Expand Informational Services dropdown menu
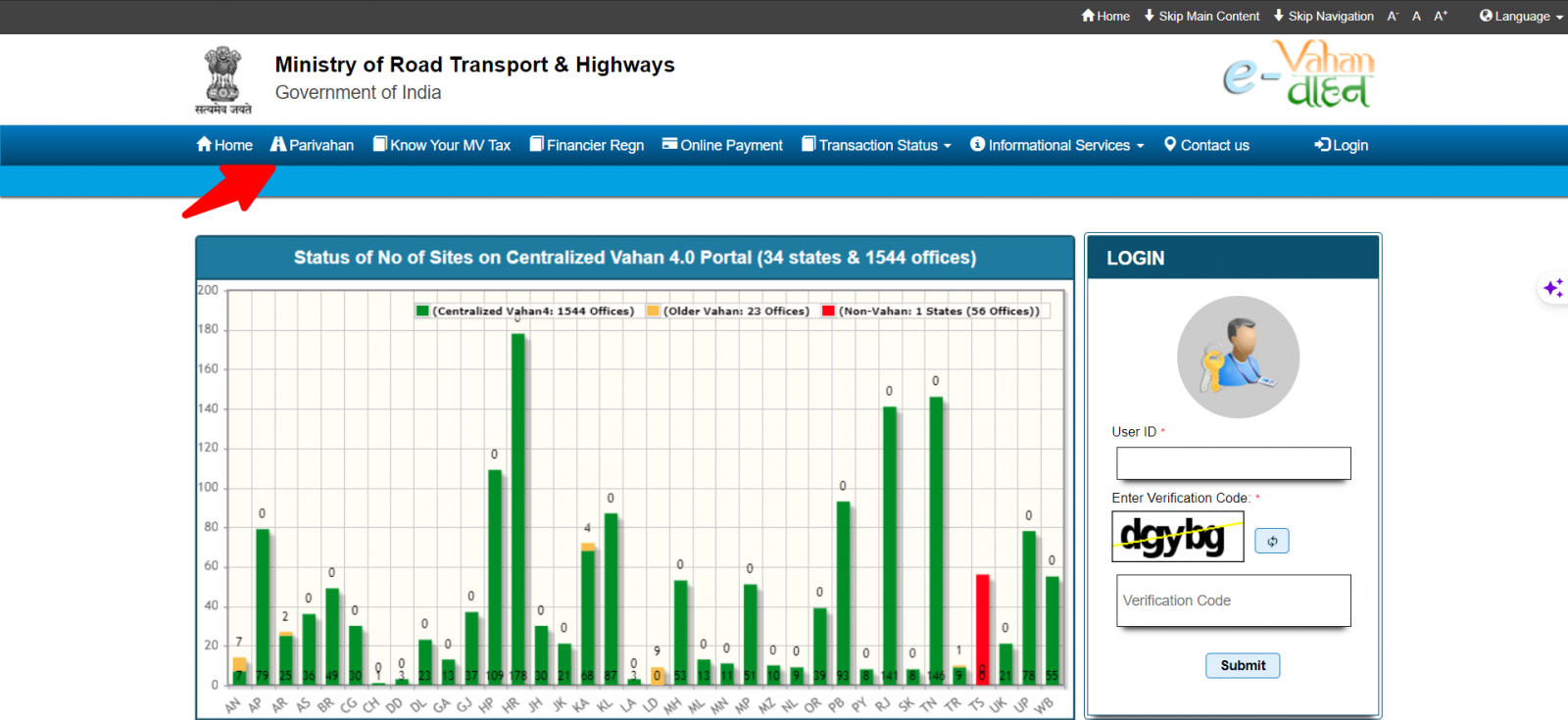Image resolution: width=1568 pixels, height=720 pixels. coord(1057,145)
